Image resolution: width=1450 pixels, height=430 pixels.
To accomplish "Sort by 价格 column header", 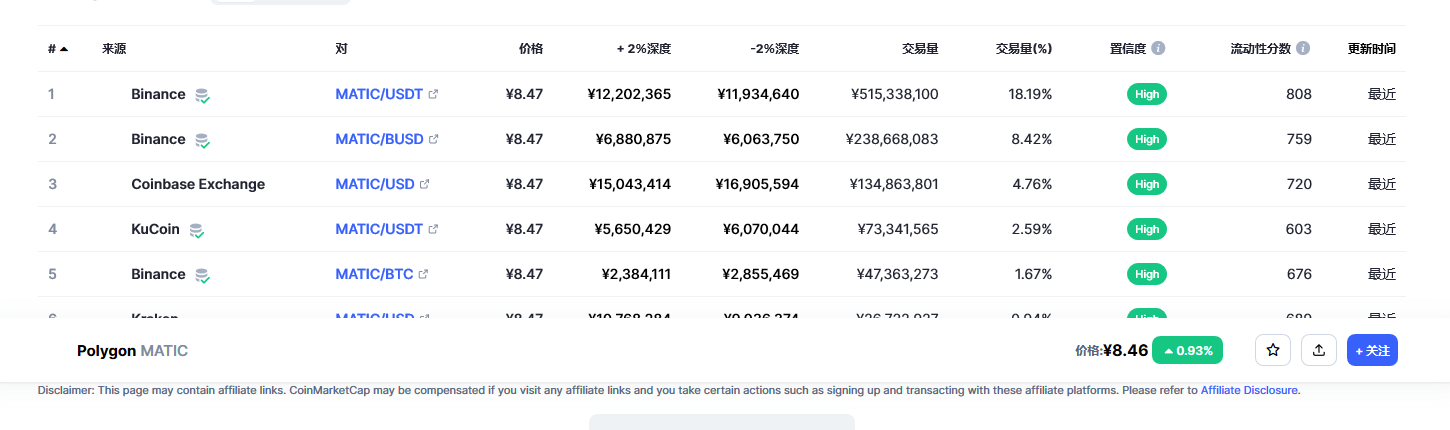I will coord(531,48).
